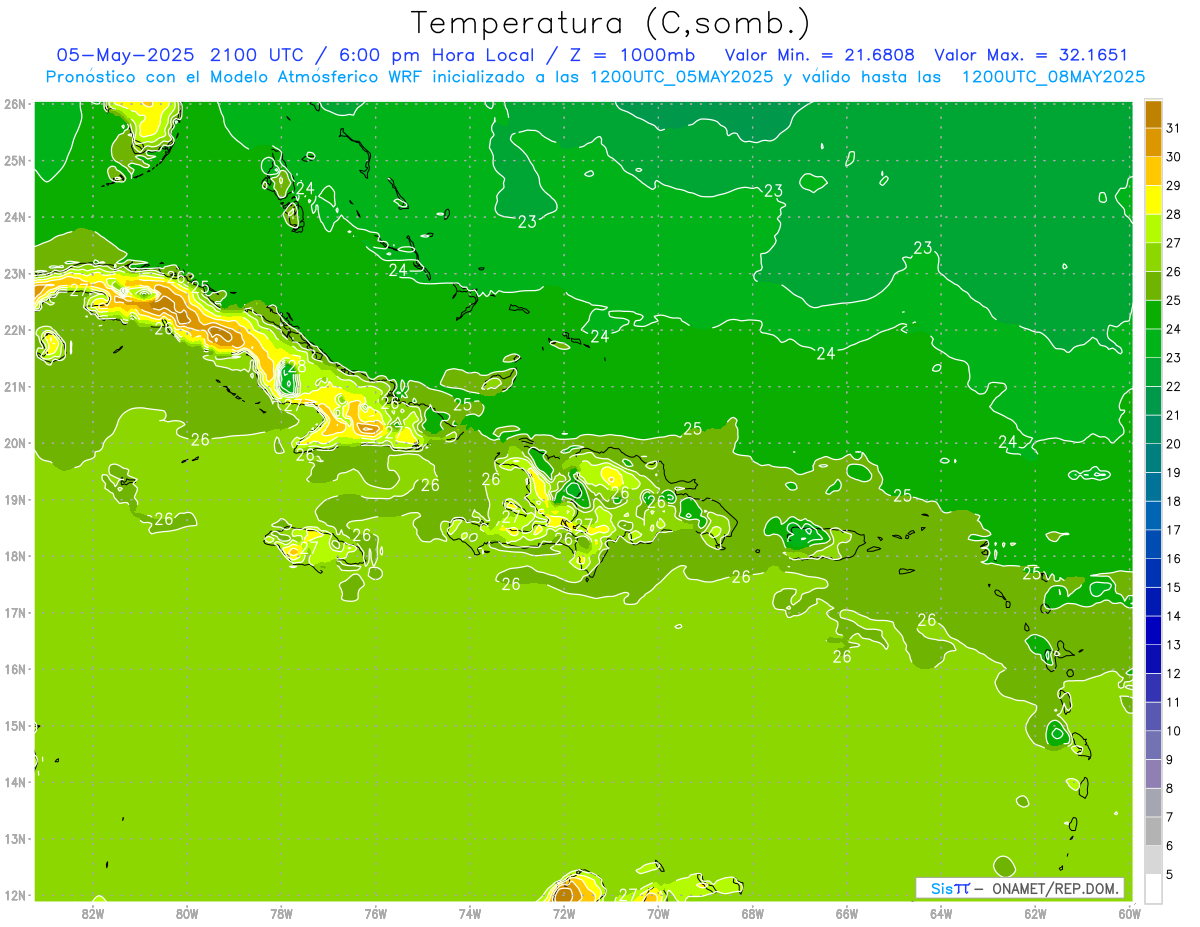The image size is (1200, 927).
Task: Click the '18N' latitude axis label
Action: (15, 556)
